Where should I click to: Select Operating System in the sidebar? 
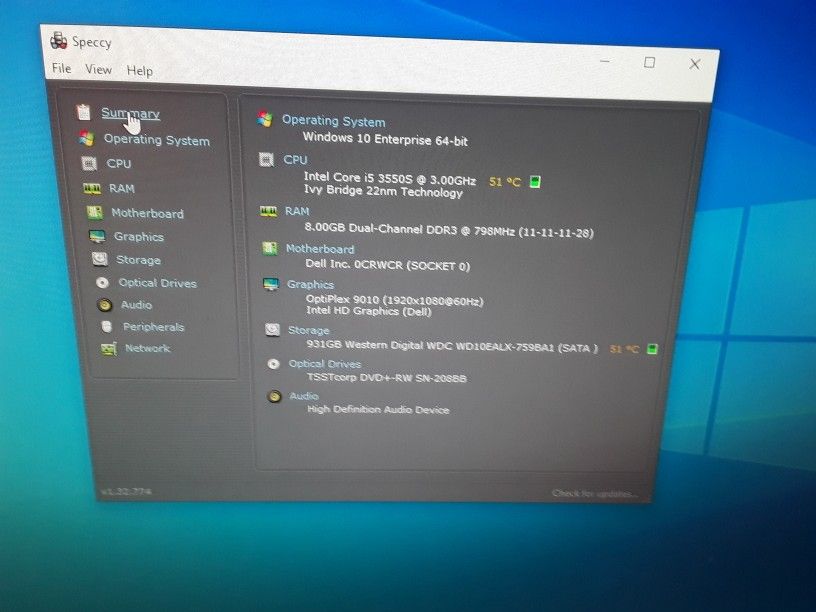pos(157,139)
